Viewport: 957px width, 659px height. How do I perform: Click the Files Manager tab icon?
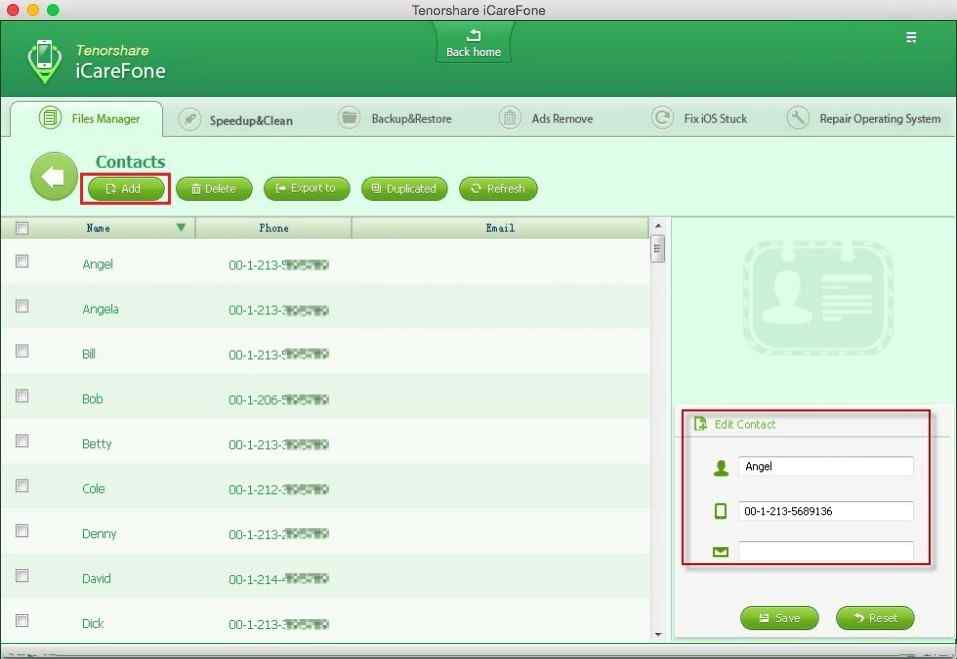50,117
